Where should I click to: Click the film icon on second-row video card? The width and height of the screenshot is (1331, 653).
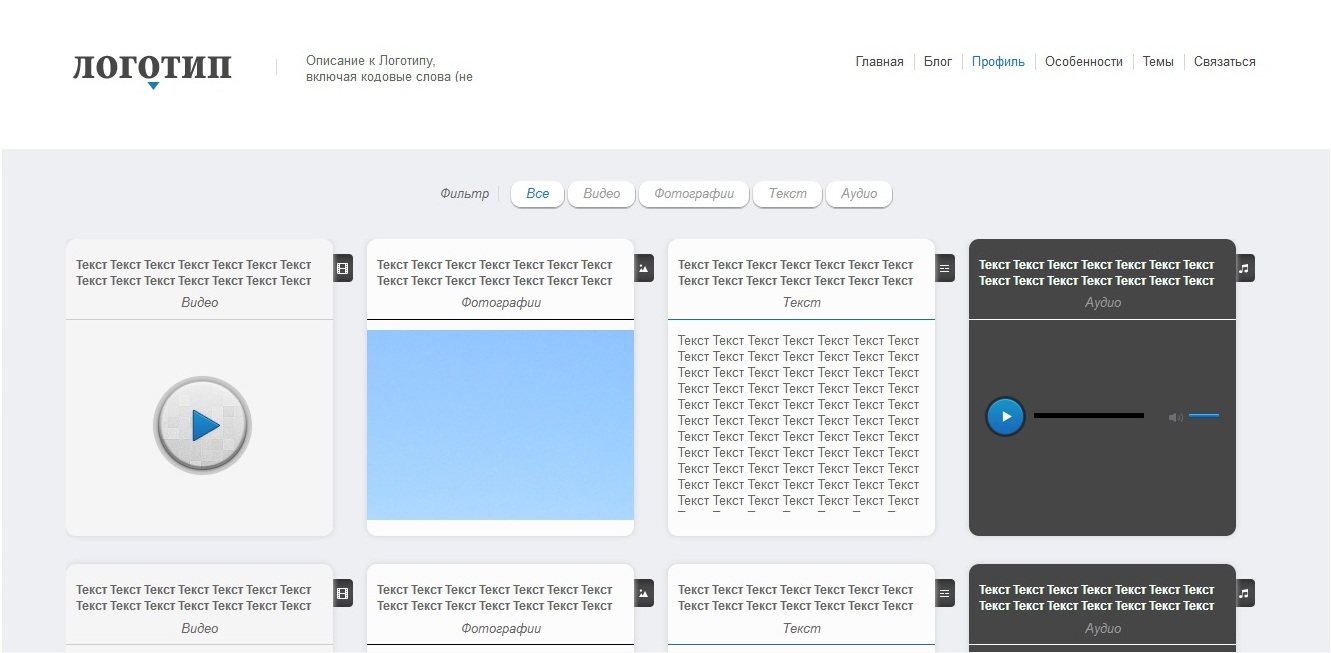(x=343, y=593)
